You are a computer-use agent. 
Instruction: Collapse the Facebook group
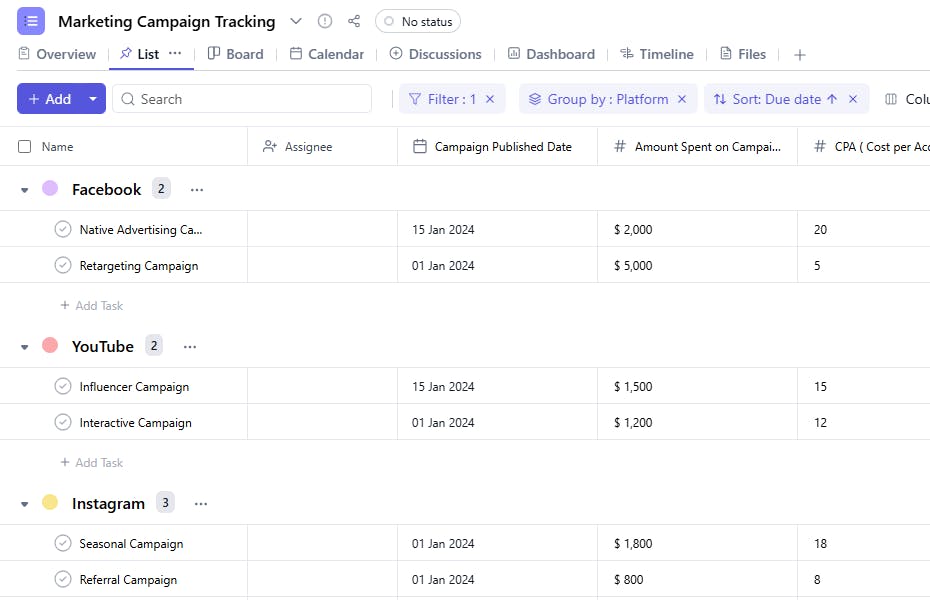[25, 190]
